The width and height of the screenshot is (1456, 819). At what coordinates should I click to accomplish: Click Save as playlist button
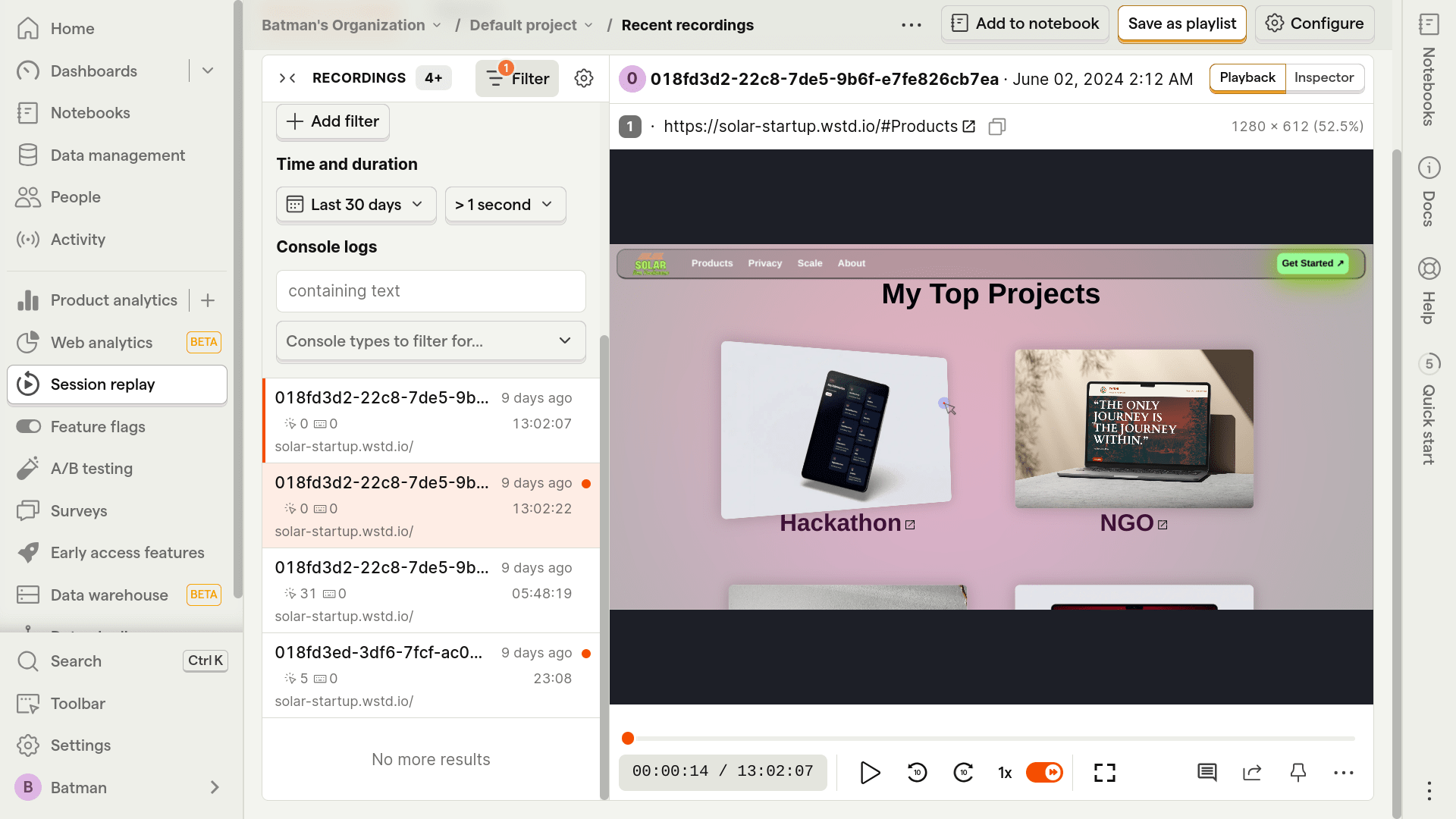click(1181, 24)
